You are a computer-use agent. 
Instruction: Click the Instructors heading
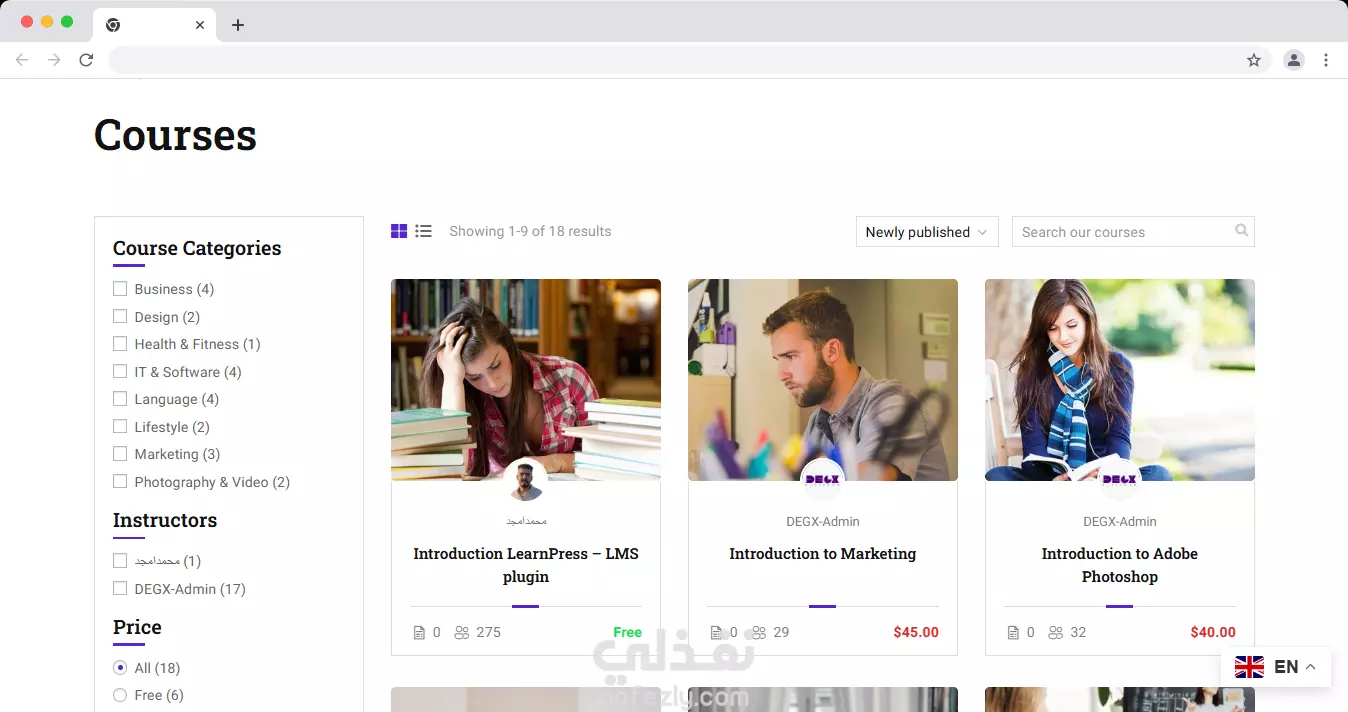165,520
